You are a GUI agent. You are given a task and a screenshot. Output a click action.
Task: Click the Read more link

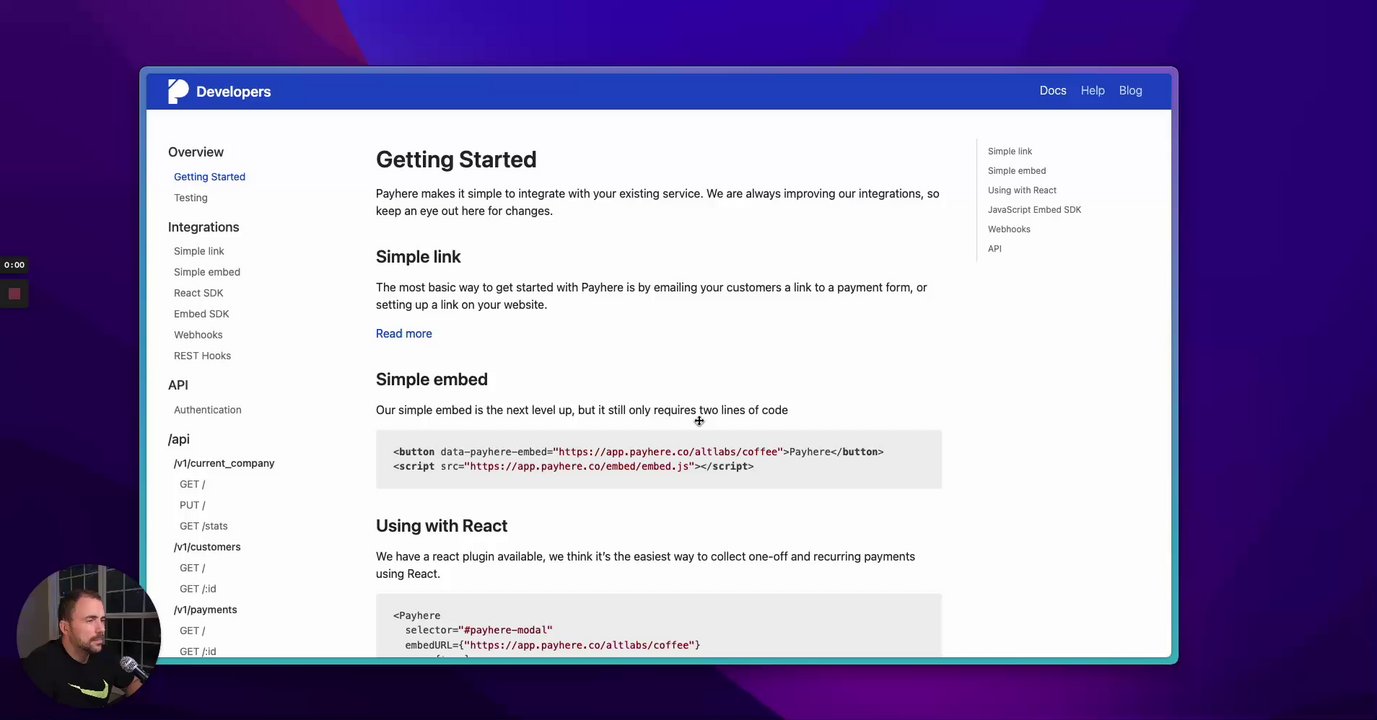coord(404,334)
